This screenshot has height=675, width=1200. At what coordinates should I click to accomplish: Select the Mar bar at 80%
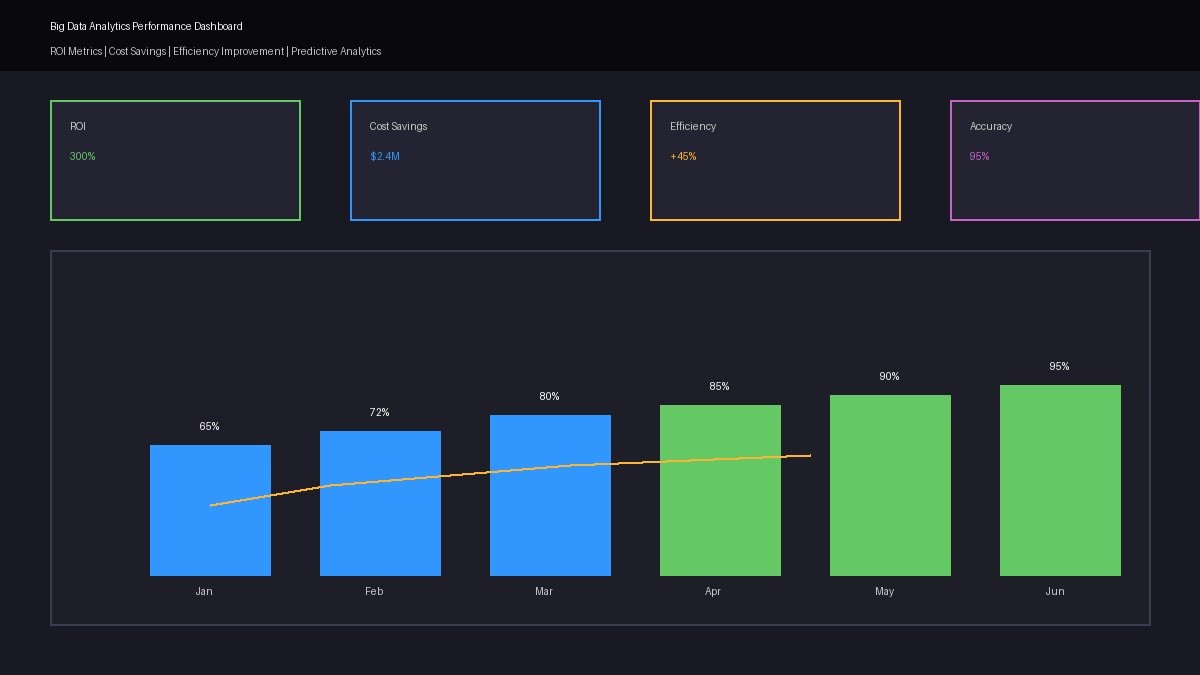[550, 495]
